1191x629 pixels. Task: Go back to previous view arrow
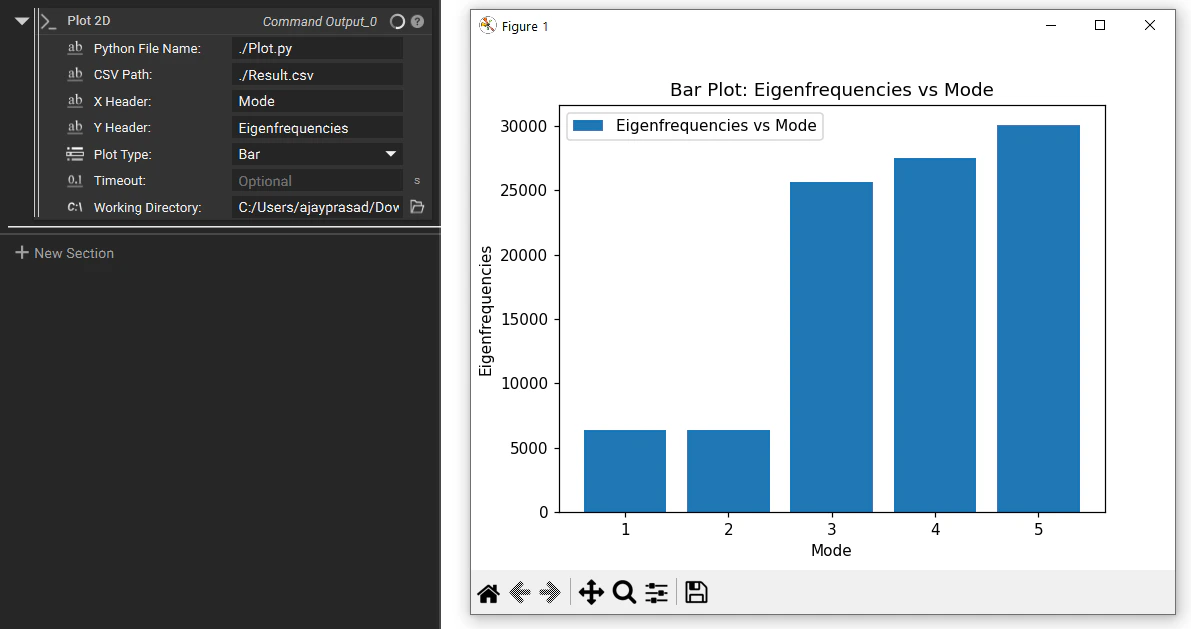point(520,593)
